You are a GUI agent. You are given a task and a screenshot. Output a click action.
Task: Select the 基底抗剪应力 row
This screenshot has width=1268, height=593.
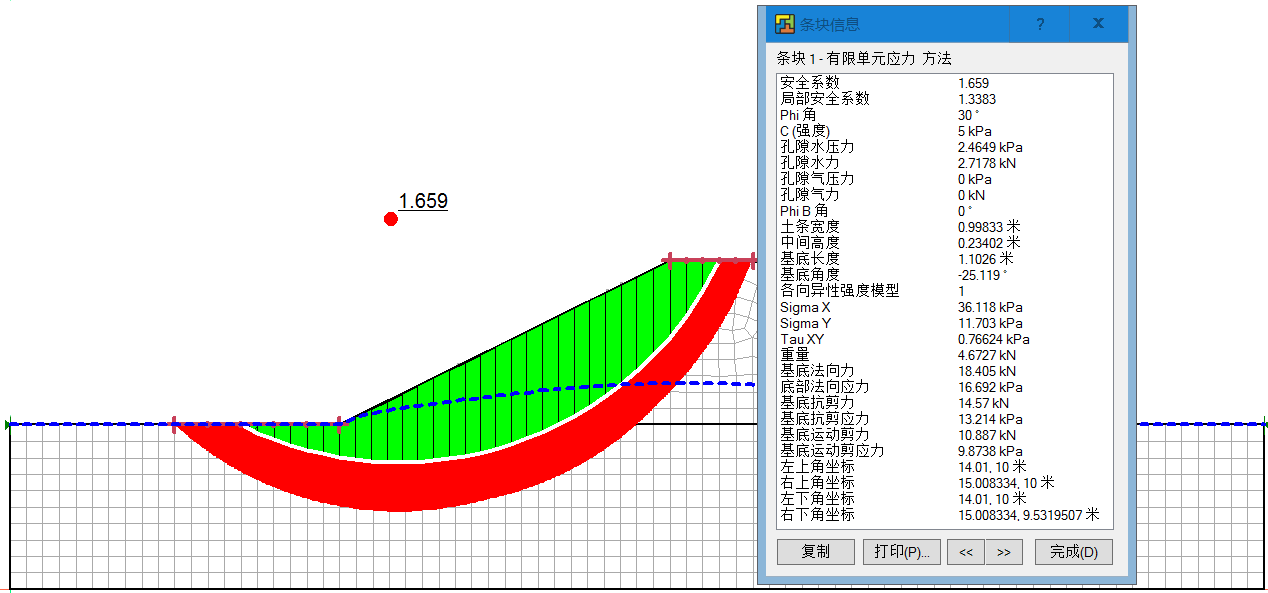(944, 419)
